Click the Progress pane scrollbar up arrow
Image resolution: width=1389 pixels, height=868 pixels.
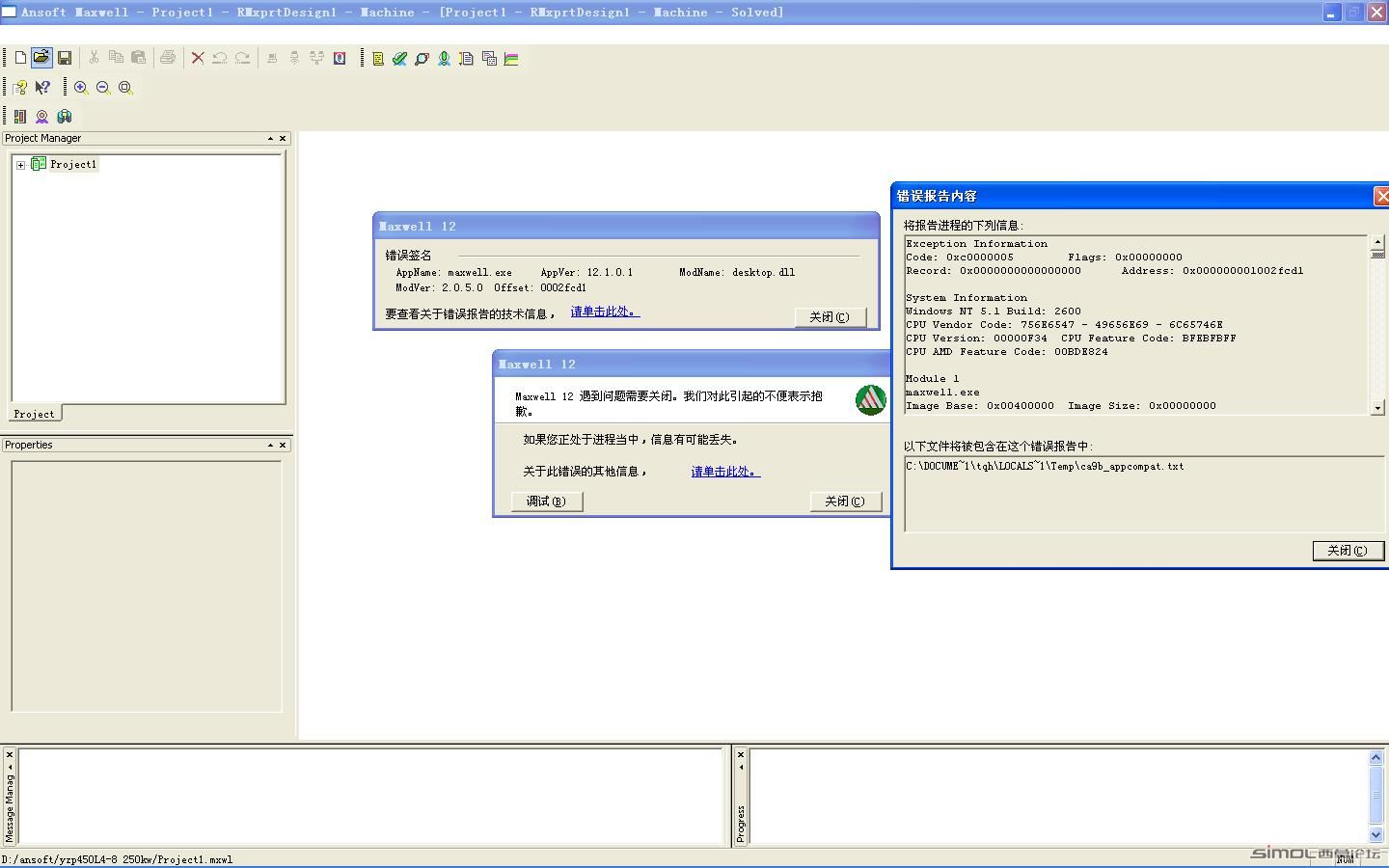point(1376,758)
